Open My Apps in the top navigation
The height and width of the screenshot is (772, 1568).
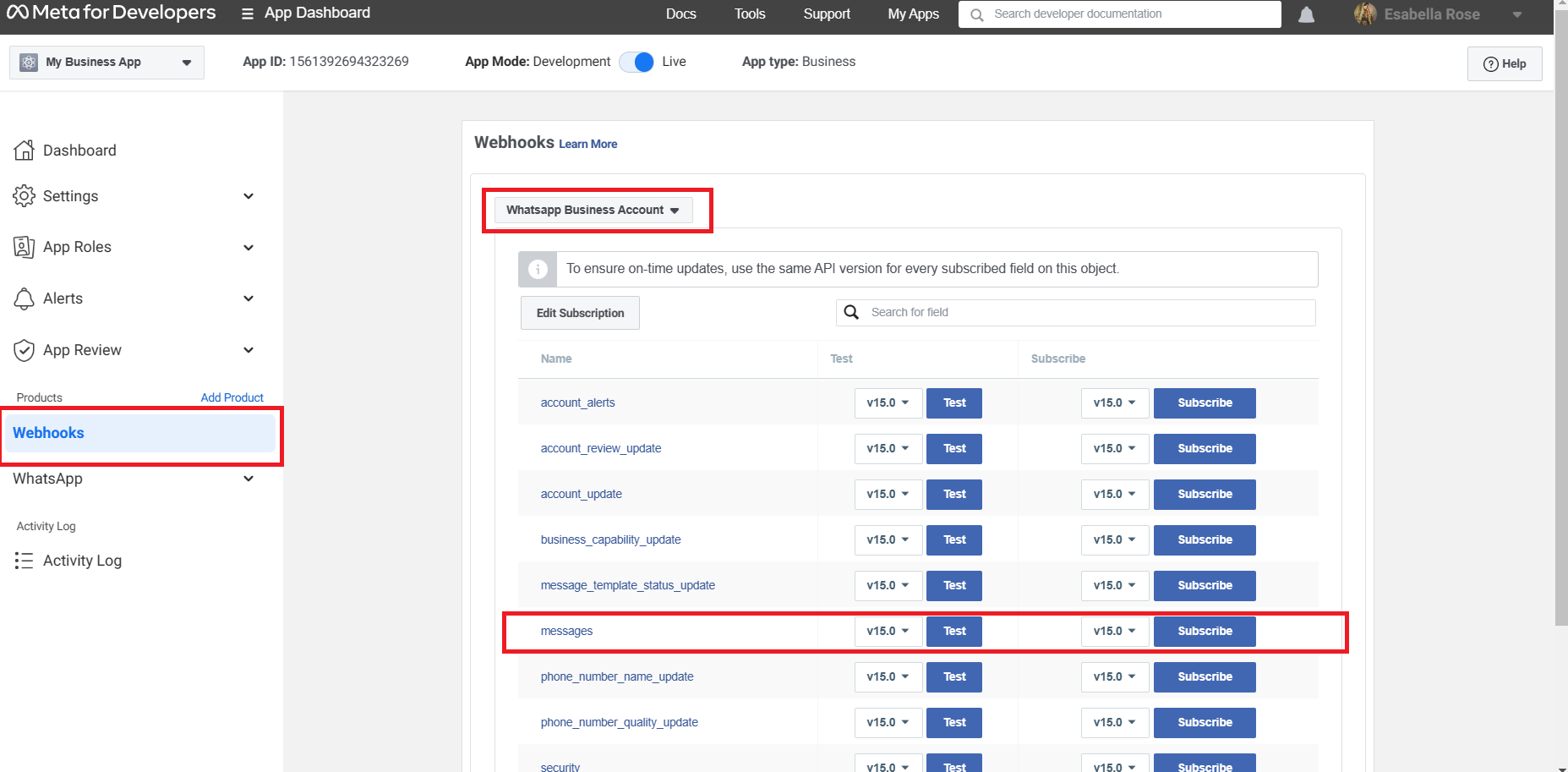[x=913, y=14]
